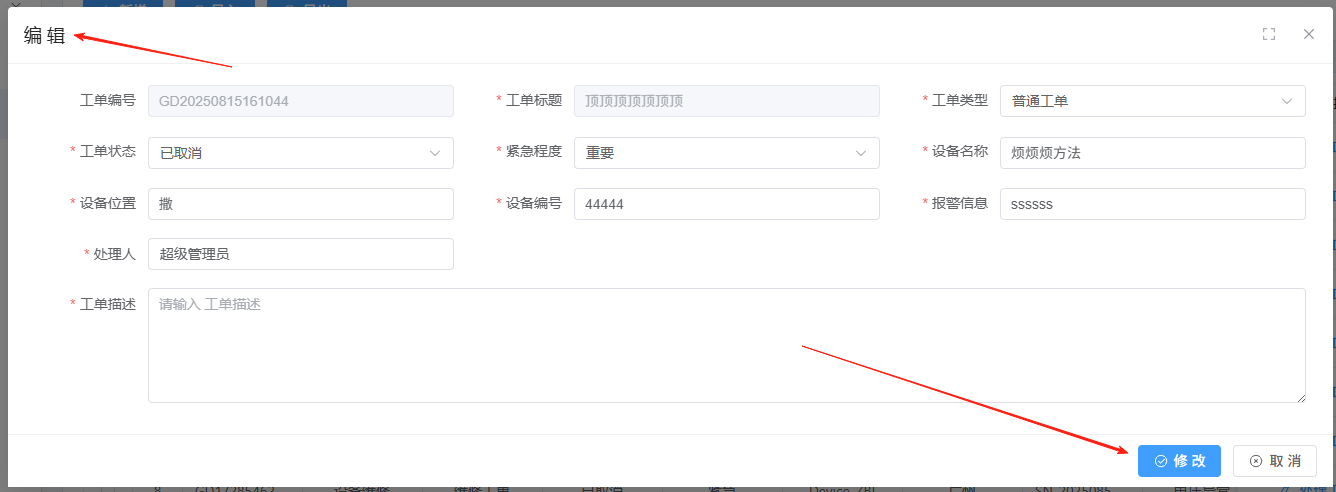Expand the 已取消 status selector
This screenshot has width=1336, height=492.
(x=290, y=153)
